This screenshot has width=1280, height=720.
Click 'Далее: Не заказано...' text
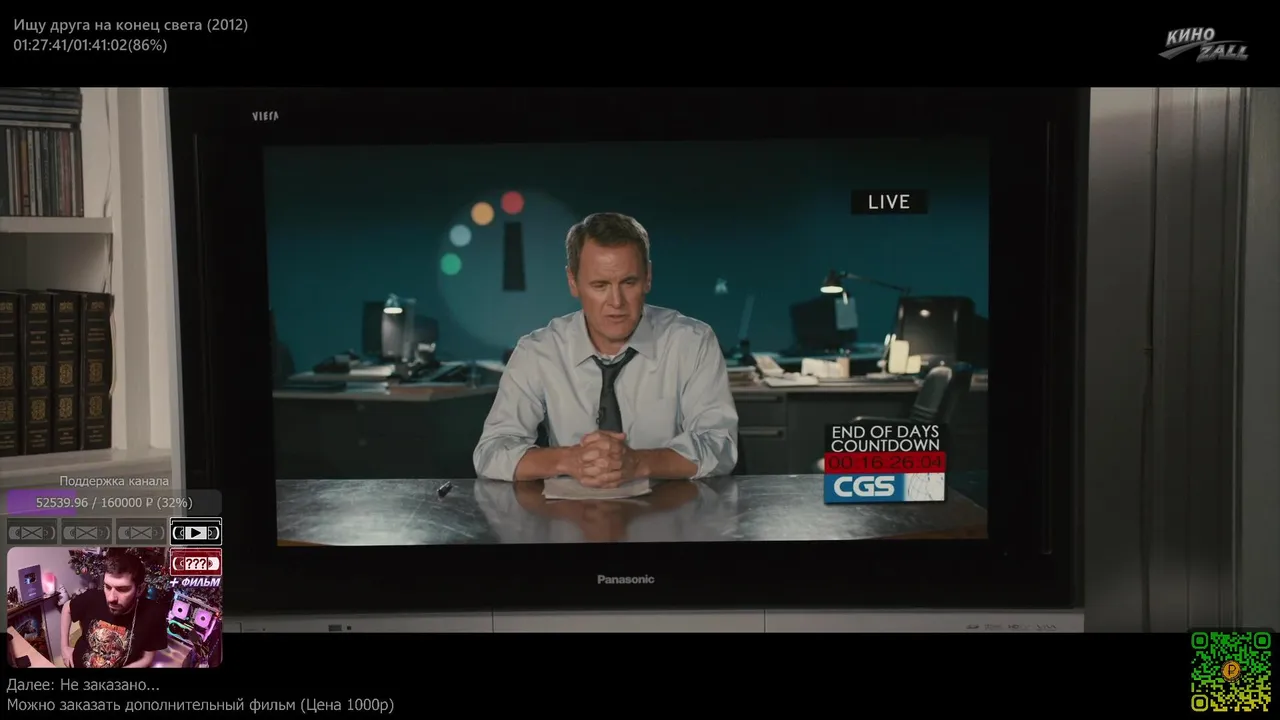tap(83, 685)
